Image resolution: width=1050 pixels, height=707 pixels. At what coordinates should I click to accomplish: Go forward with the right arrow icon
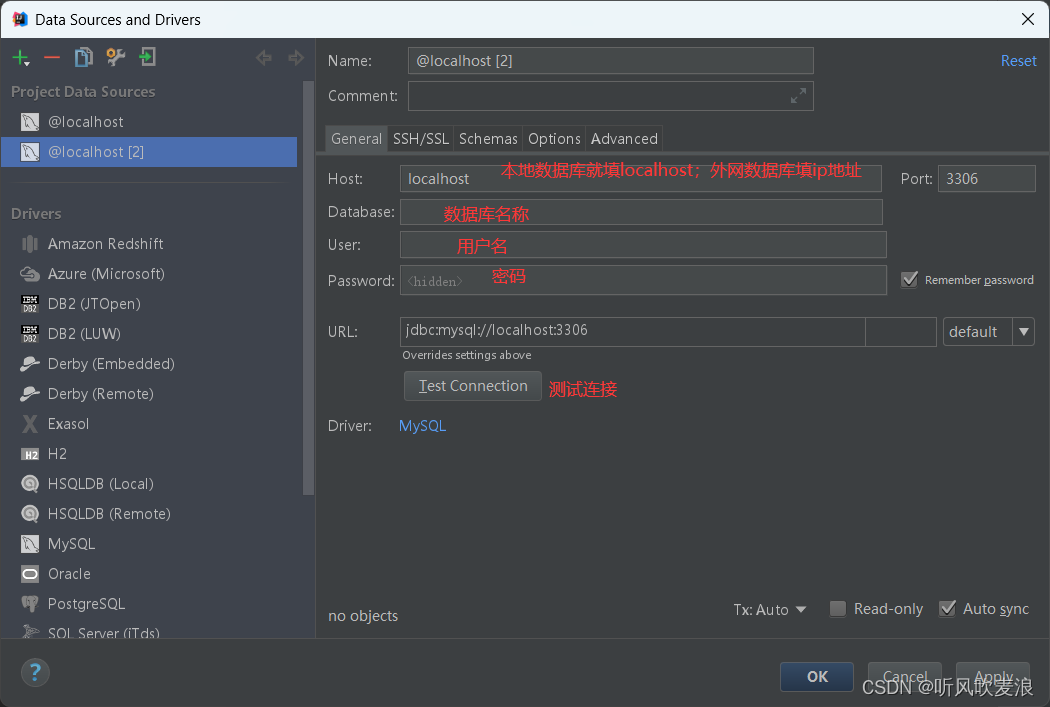296,58
